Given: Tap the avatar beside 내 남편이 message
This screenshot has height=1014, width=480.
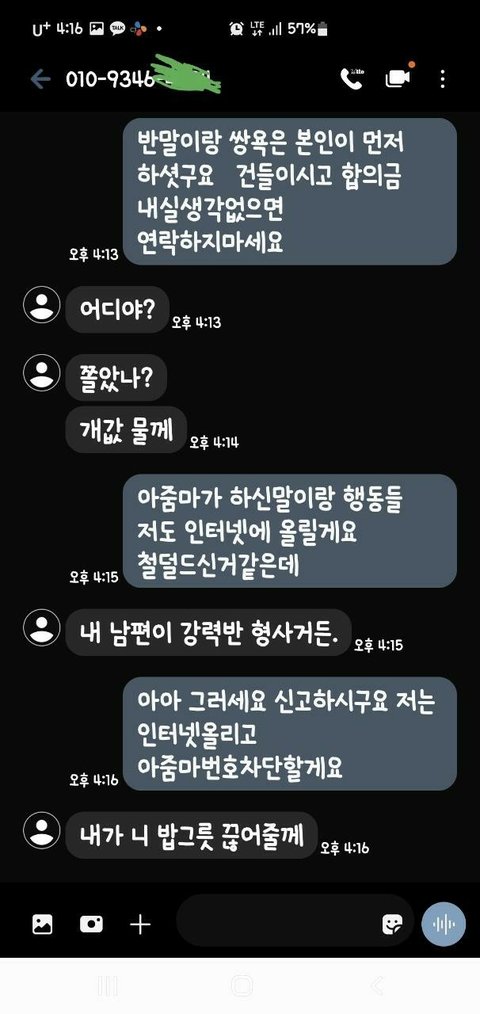Looking at the screenshot, I should [x=41, y=627].
